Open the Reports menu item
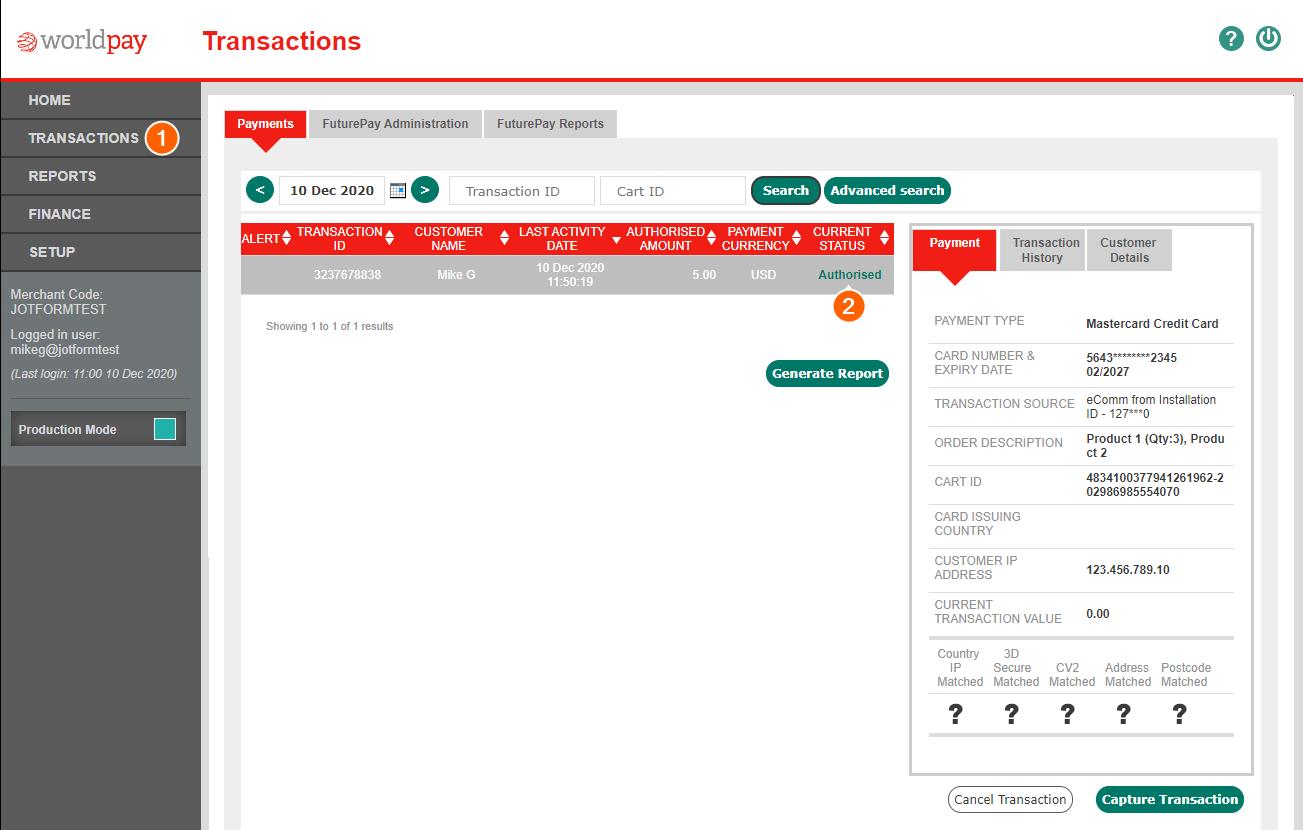 click(x=100, y=176)
